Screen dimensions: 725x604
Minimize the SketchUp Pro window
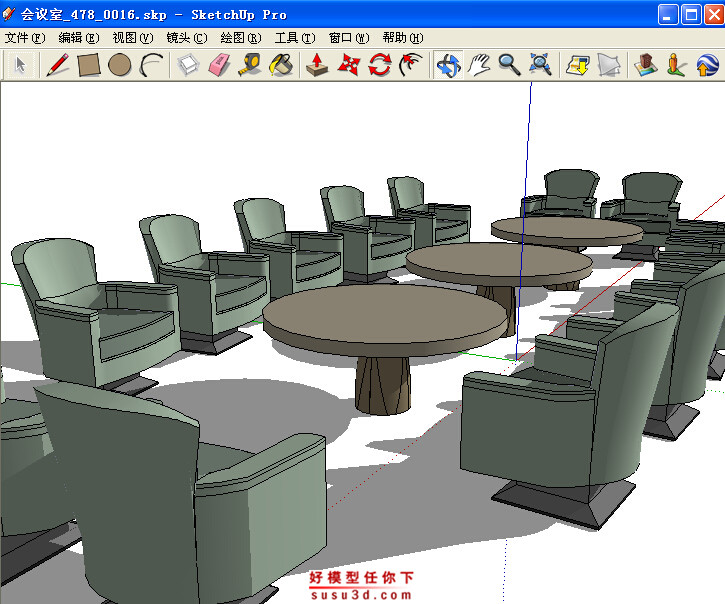click(668, 14)
